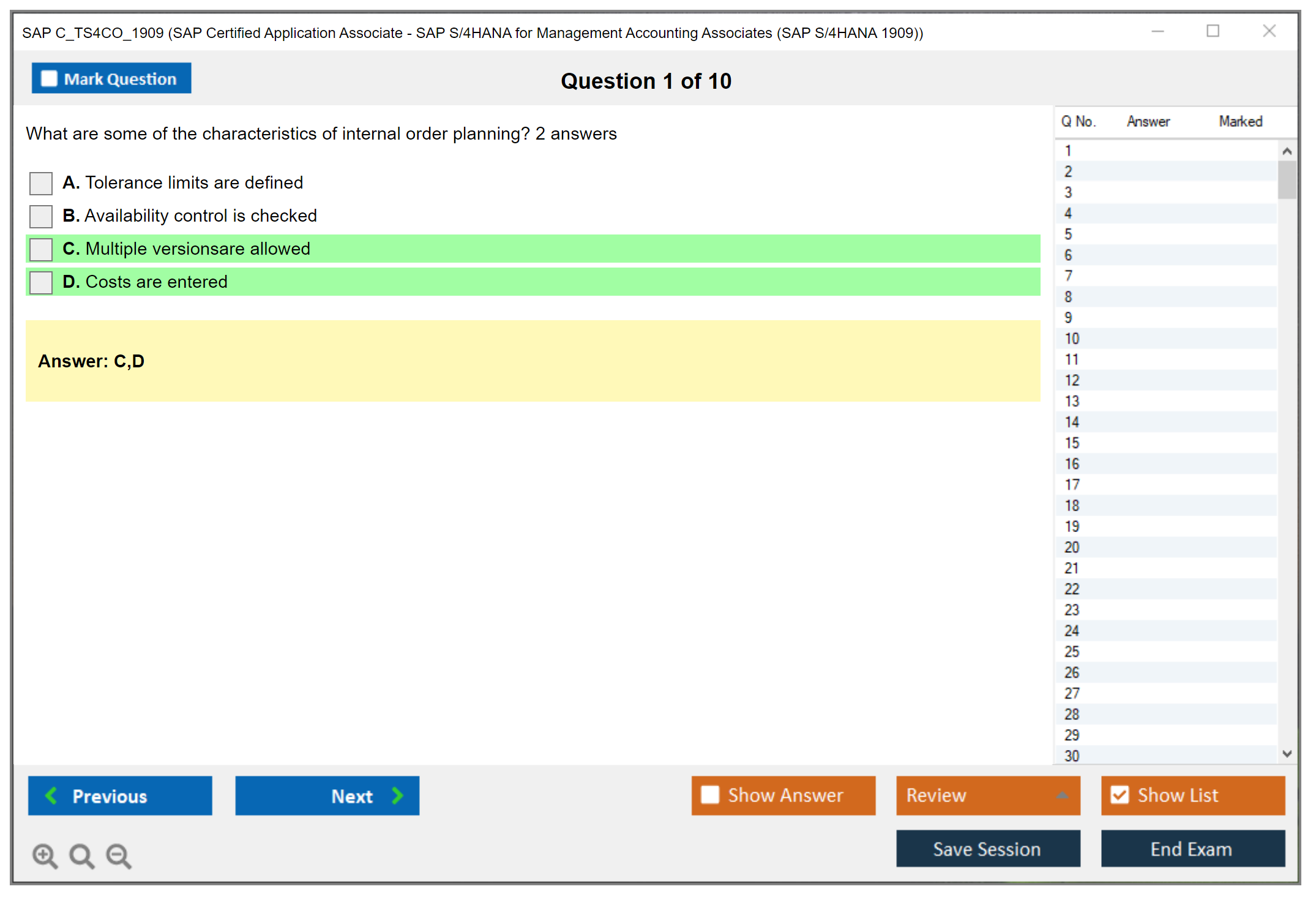Click the list scroll down arrow
This screenshot has height=900, width=1316.
[x=1287, y=754]
